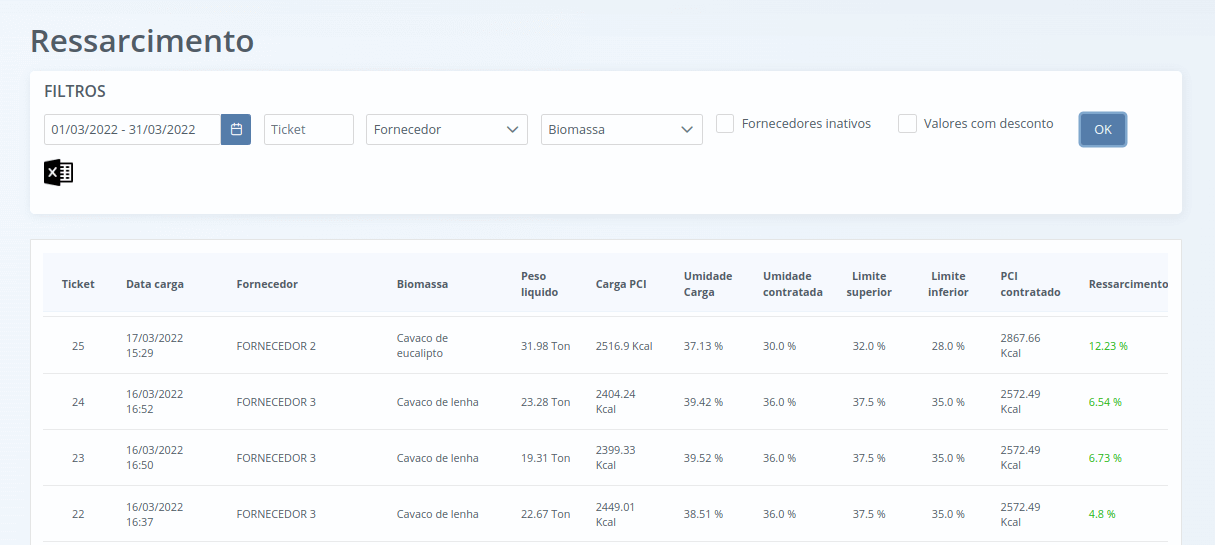Click the 2399.33 Kcal carga PCI cell
The width and height of the screenshot is (1215, 545).
[x=615, y=458]
